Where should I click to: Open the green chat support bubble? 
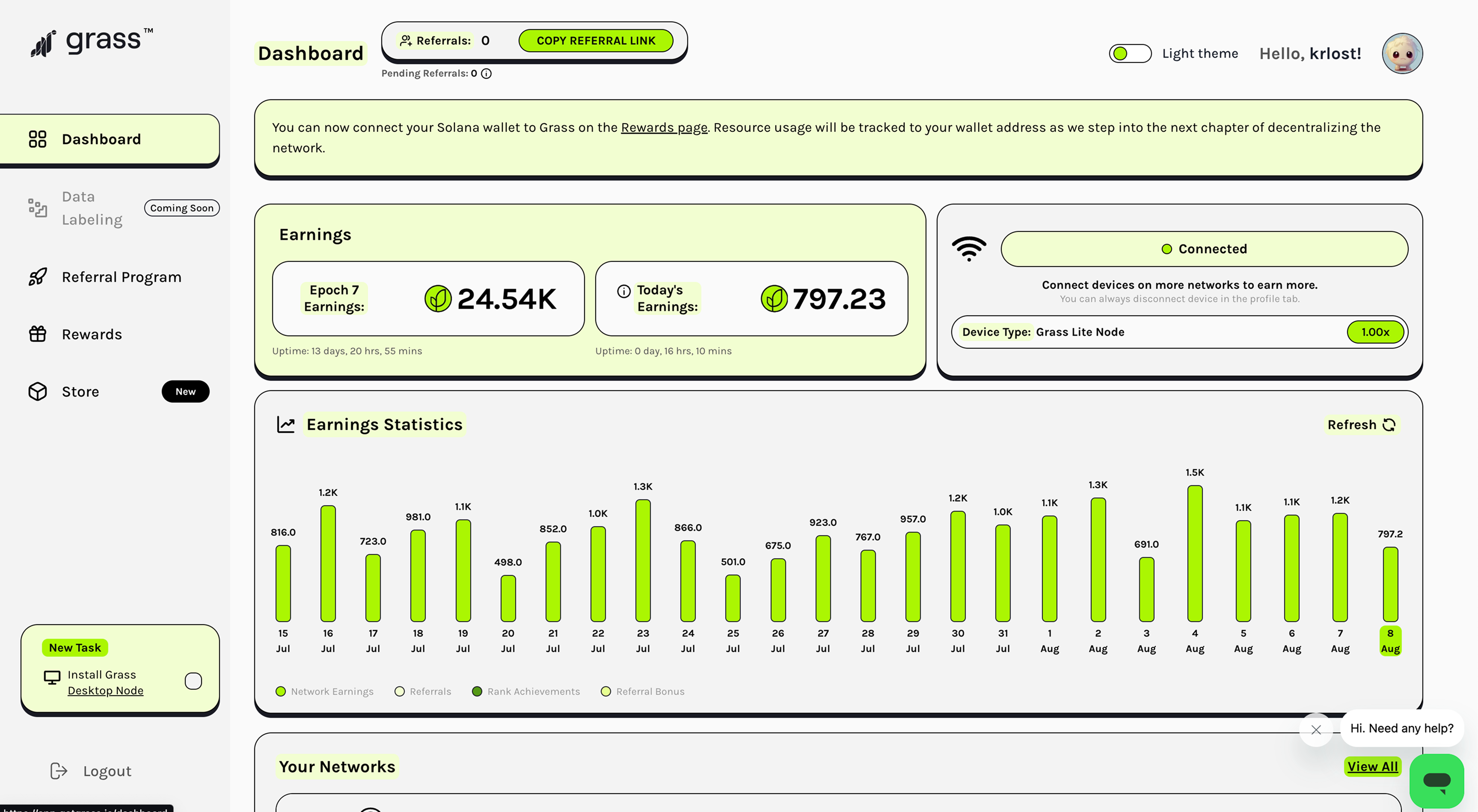coord(1436,781)
